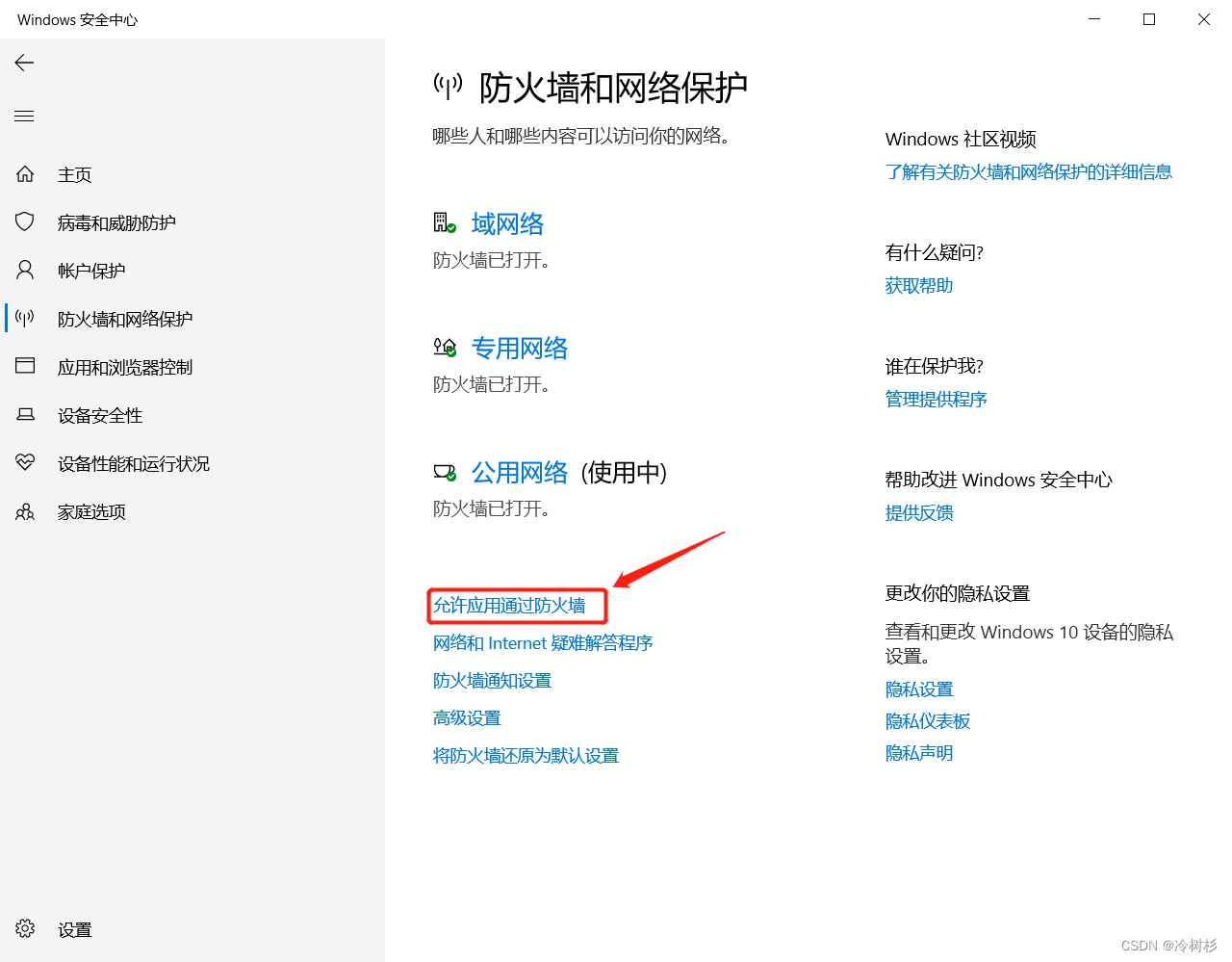The image size is (1232, 962).
Task: Open 公用网络 (使用中) settings
Action: point(519,472)
